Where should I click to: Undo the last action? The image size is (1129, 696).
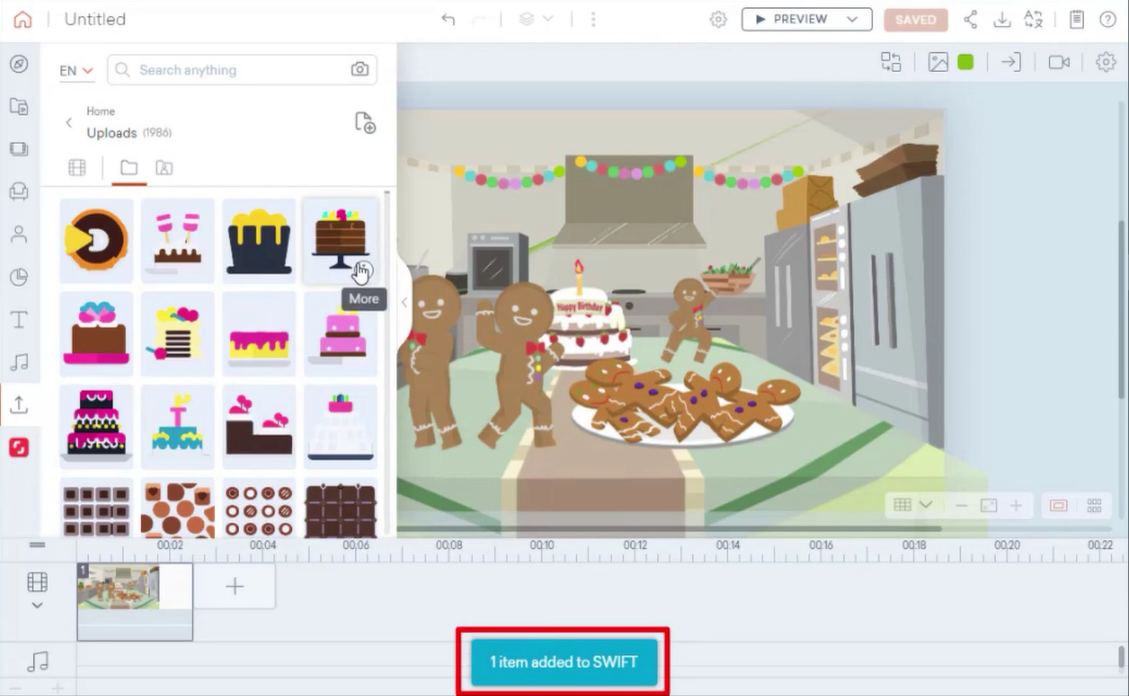448,19
